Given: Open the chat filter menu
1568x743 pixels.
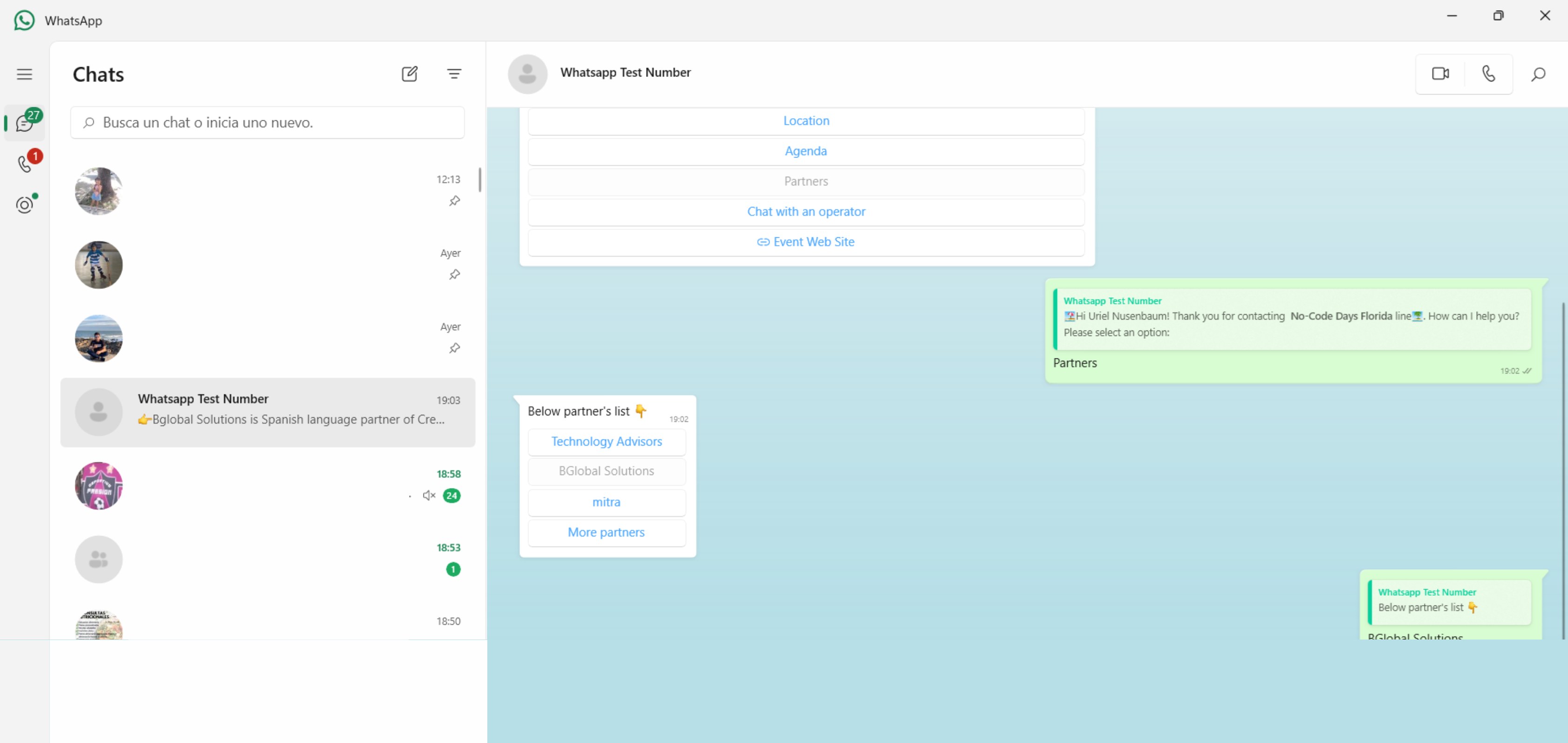Looking at the screenshot, I should (454, 74).
